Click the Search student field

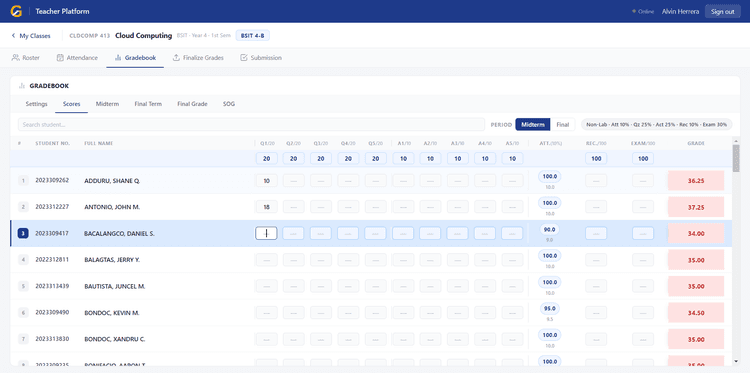click(251, 124)
